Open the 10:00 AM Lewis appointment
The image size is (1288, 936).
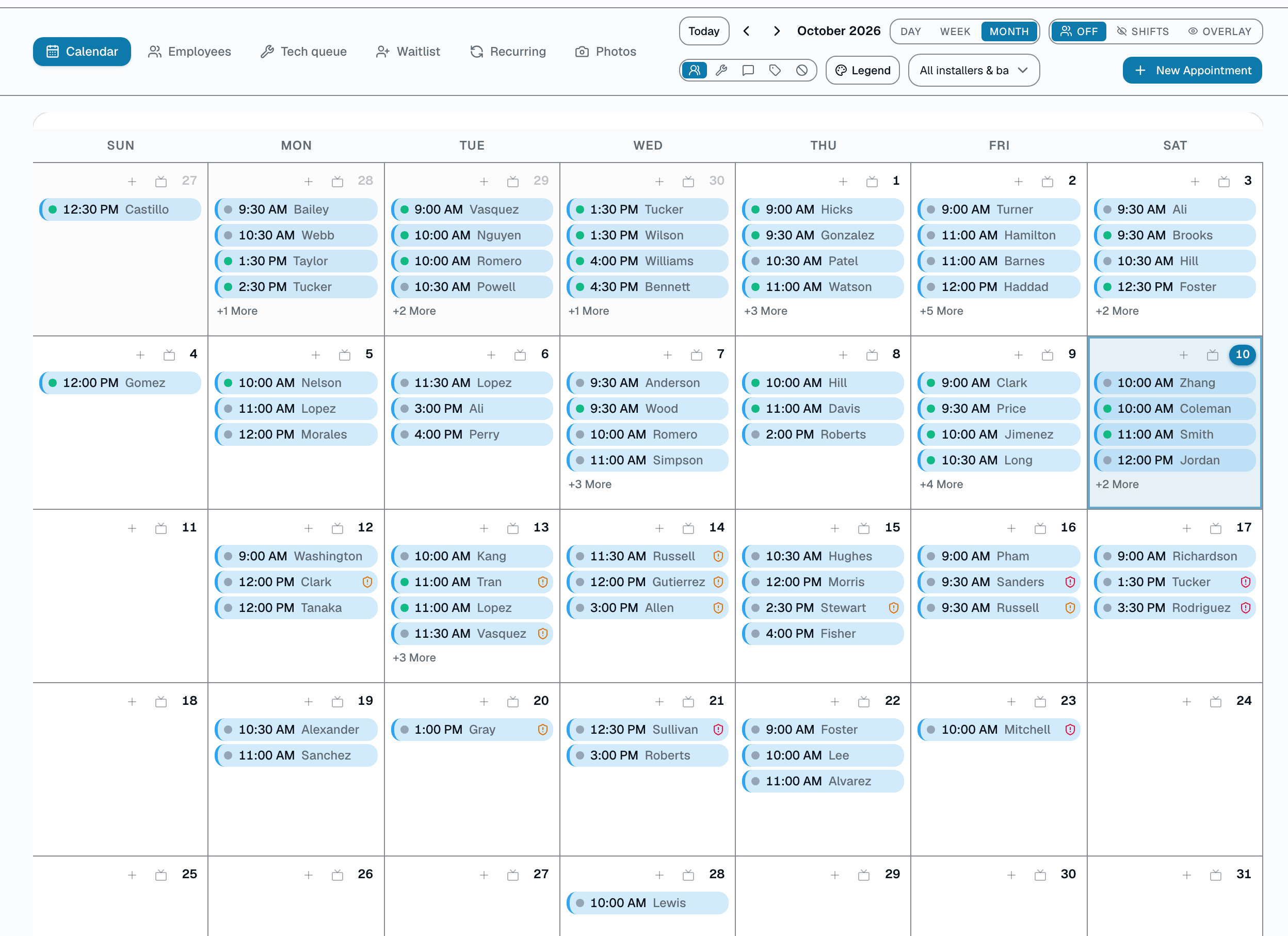pyautogui.click(x=647, y=903)
